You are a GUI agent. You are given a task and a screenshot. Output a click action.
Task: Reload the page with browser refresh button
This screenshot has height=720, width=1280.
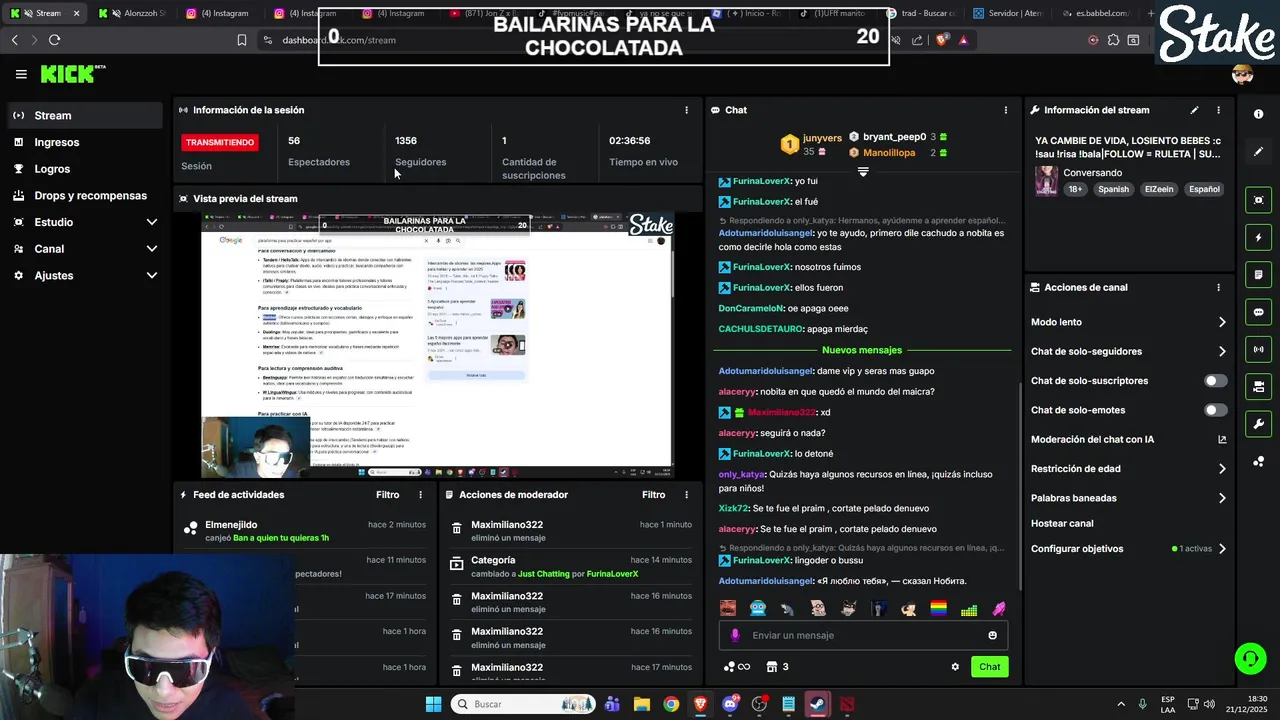click(x=54, y=40)
